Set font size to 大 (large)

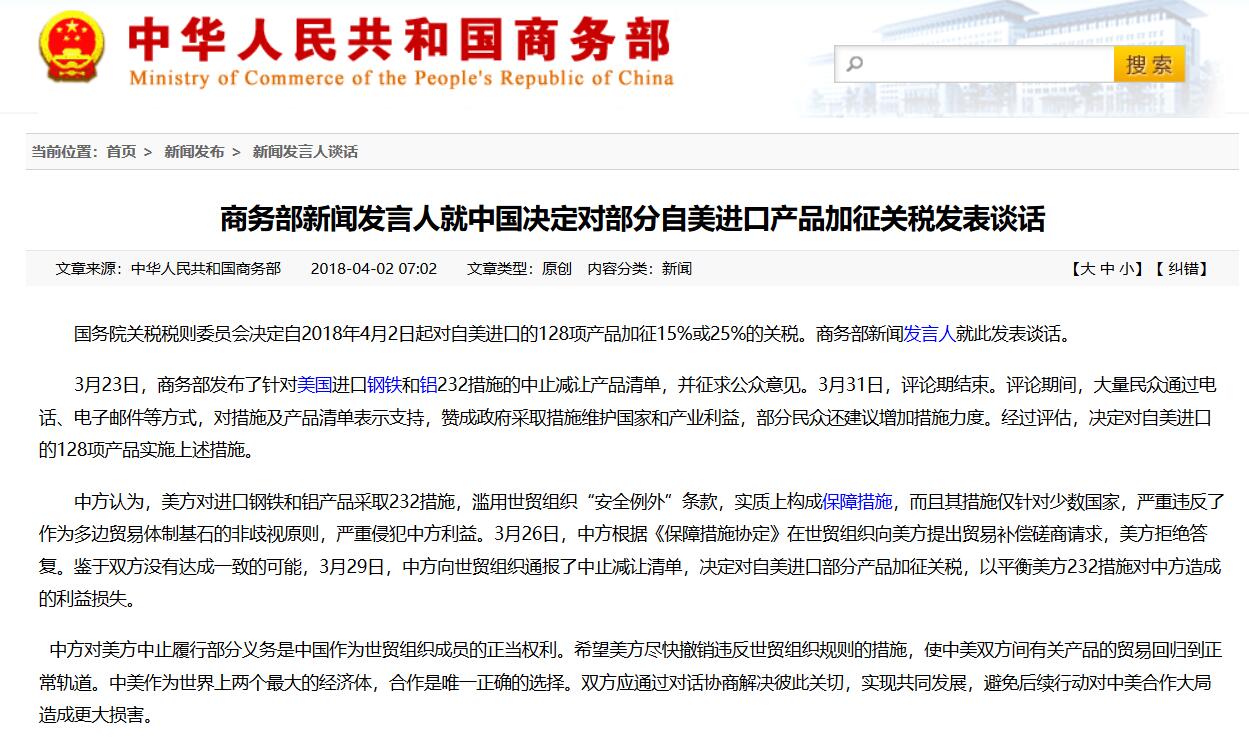(1087, 269)
